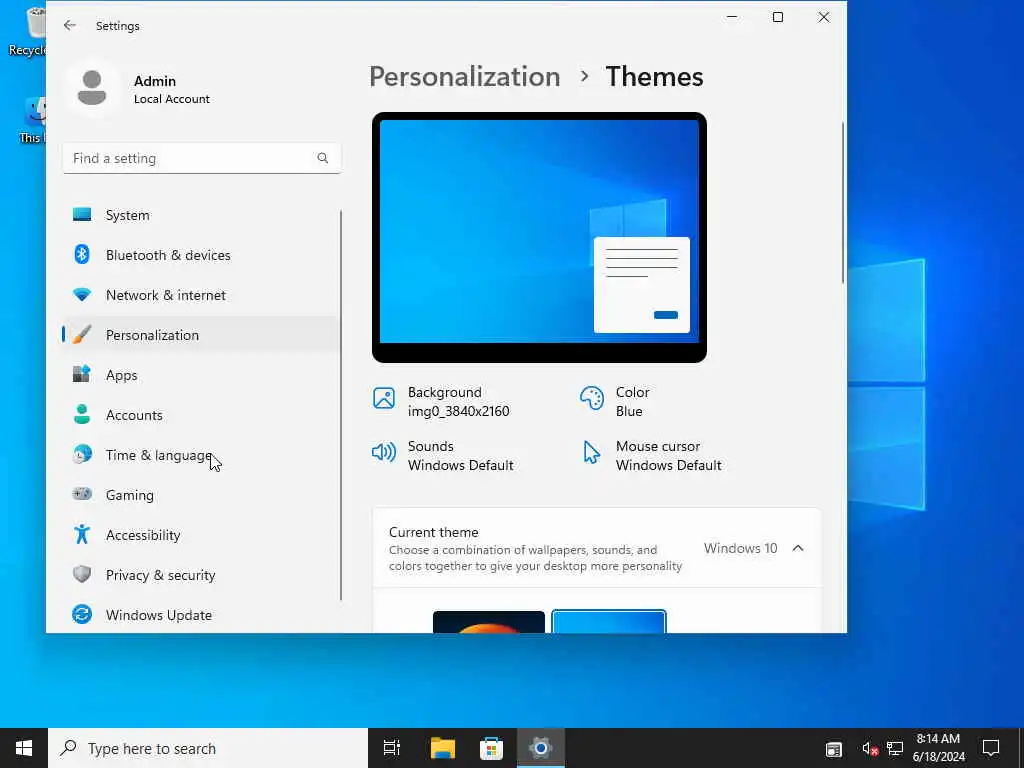Click the Admin account name

(x=155, y=81)
